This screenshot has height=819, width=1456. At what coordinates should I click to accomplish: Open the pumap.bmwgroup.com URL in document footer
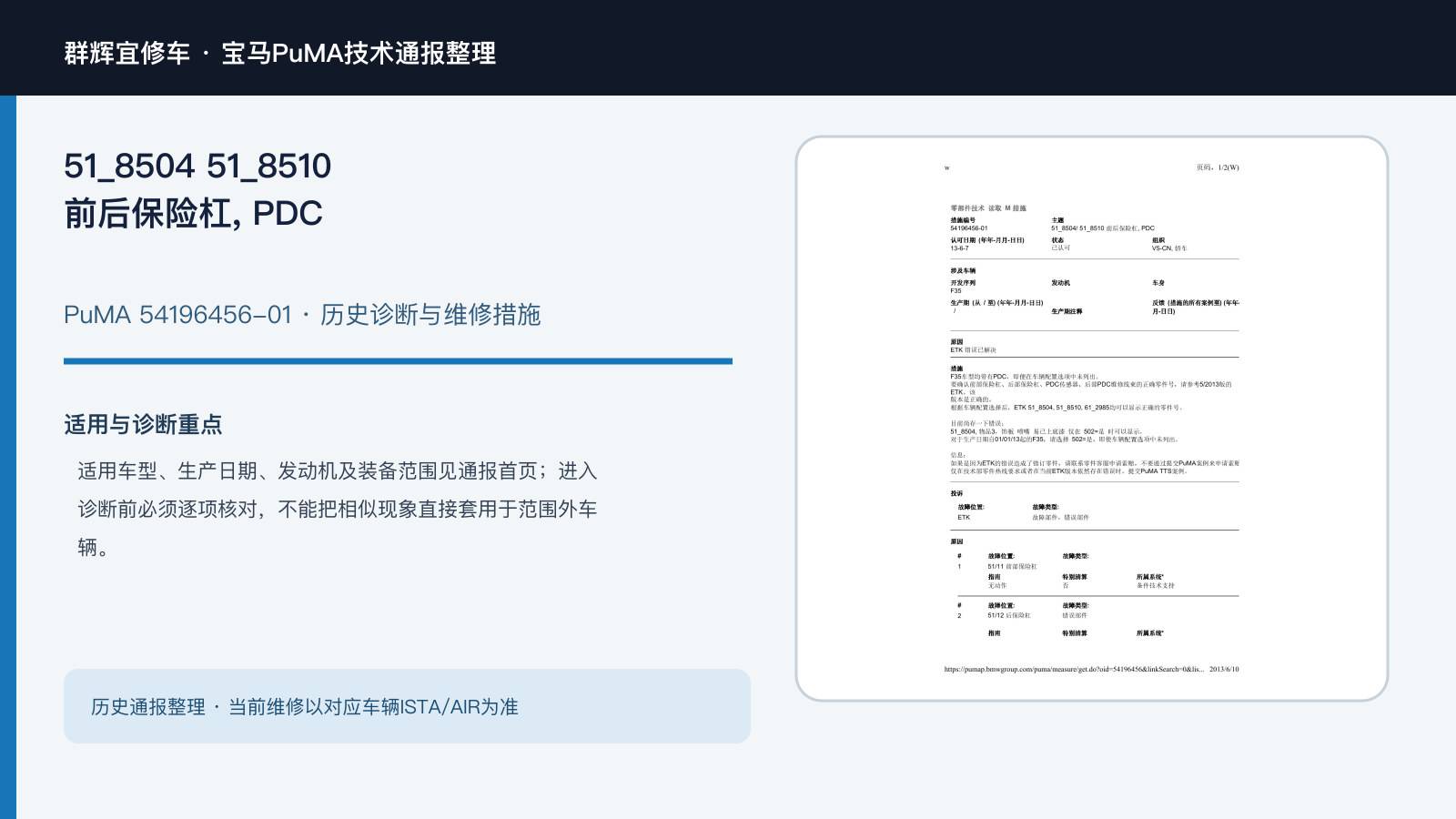pos(1074,669)
